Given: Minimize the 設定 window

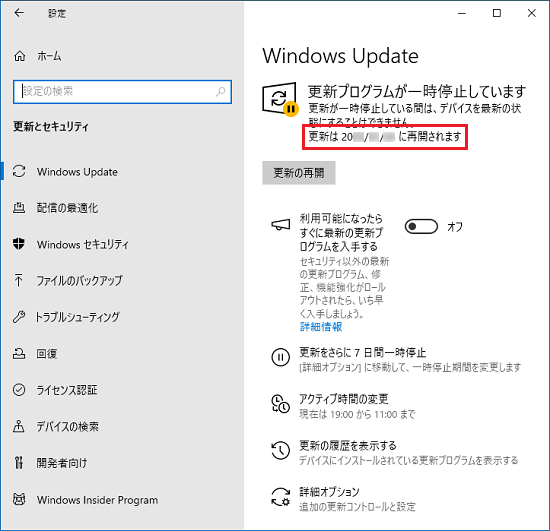Looking at the screenshot, I should pyautogui.click(x=462, y=13).
